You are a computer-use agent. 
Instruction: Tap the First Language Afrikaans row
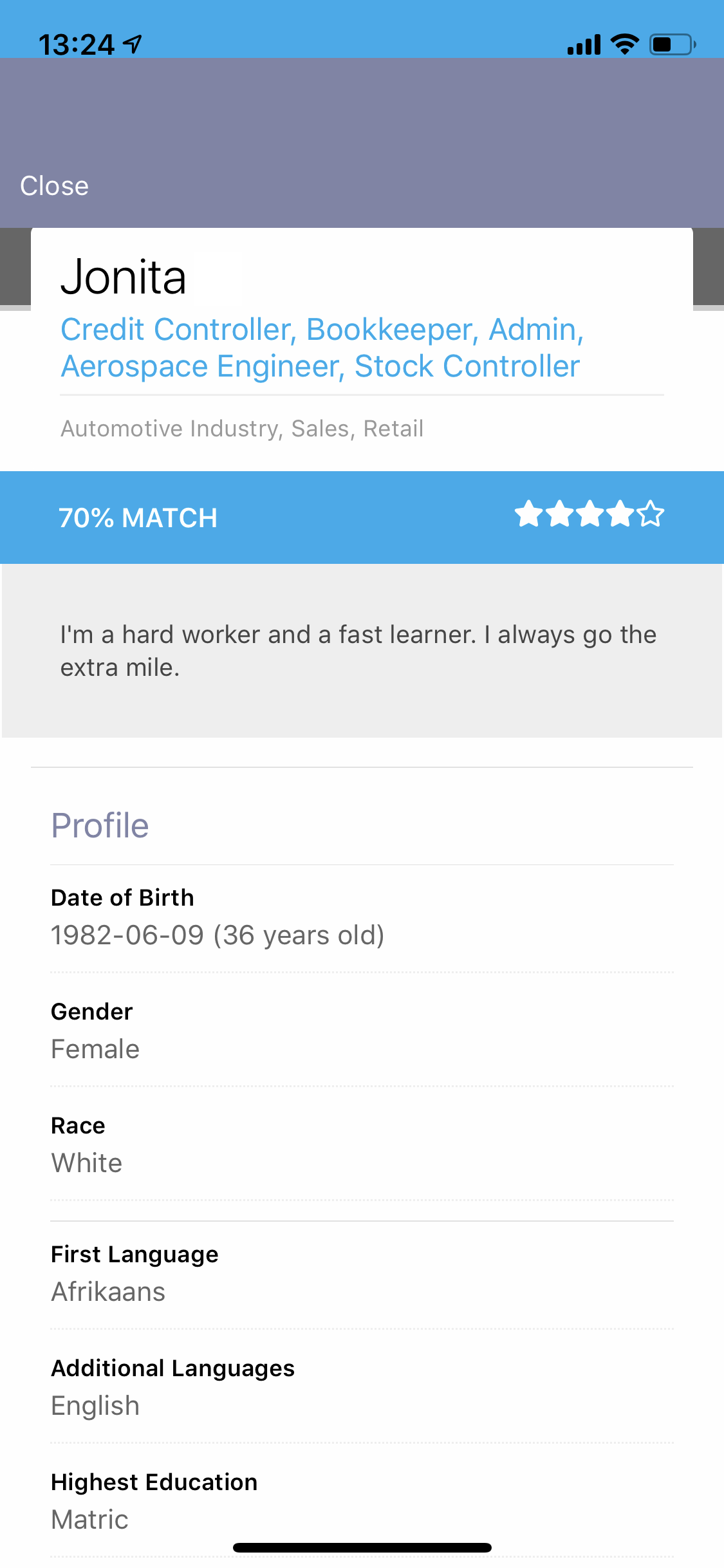(135, 1273)
